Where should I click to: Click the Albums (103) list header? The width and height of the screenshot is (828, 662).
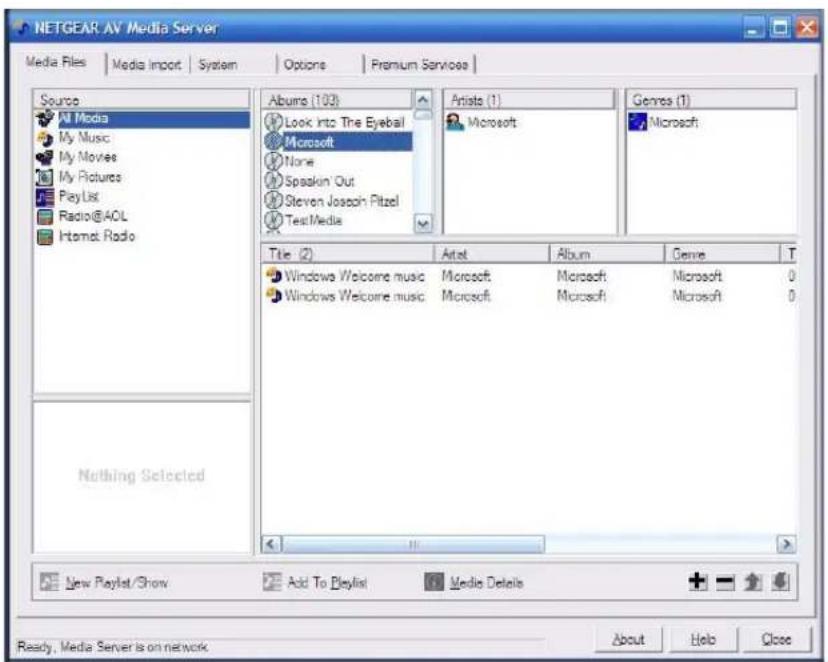337,100
